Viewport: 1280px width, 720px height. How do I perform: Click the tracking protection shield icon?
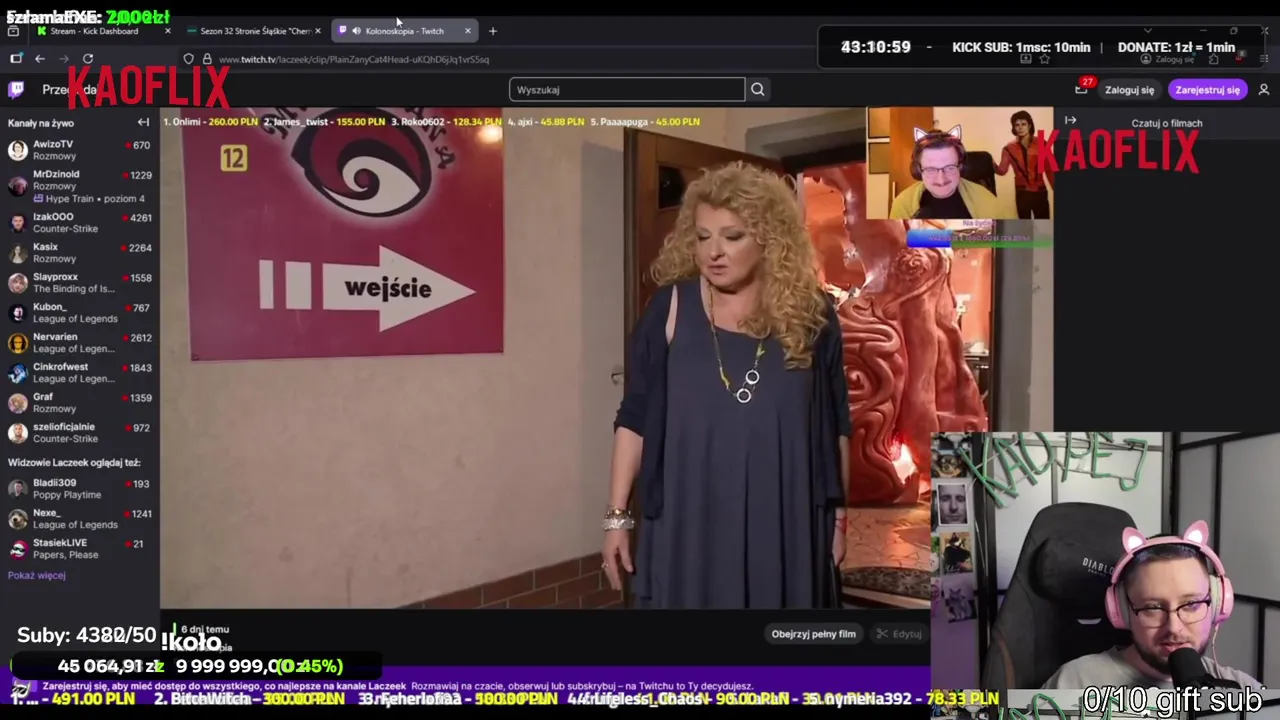point(188,59)
